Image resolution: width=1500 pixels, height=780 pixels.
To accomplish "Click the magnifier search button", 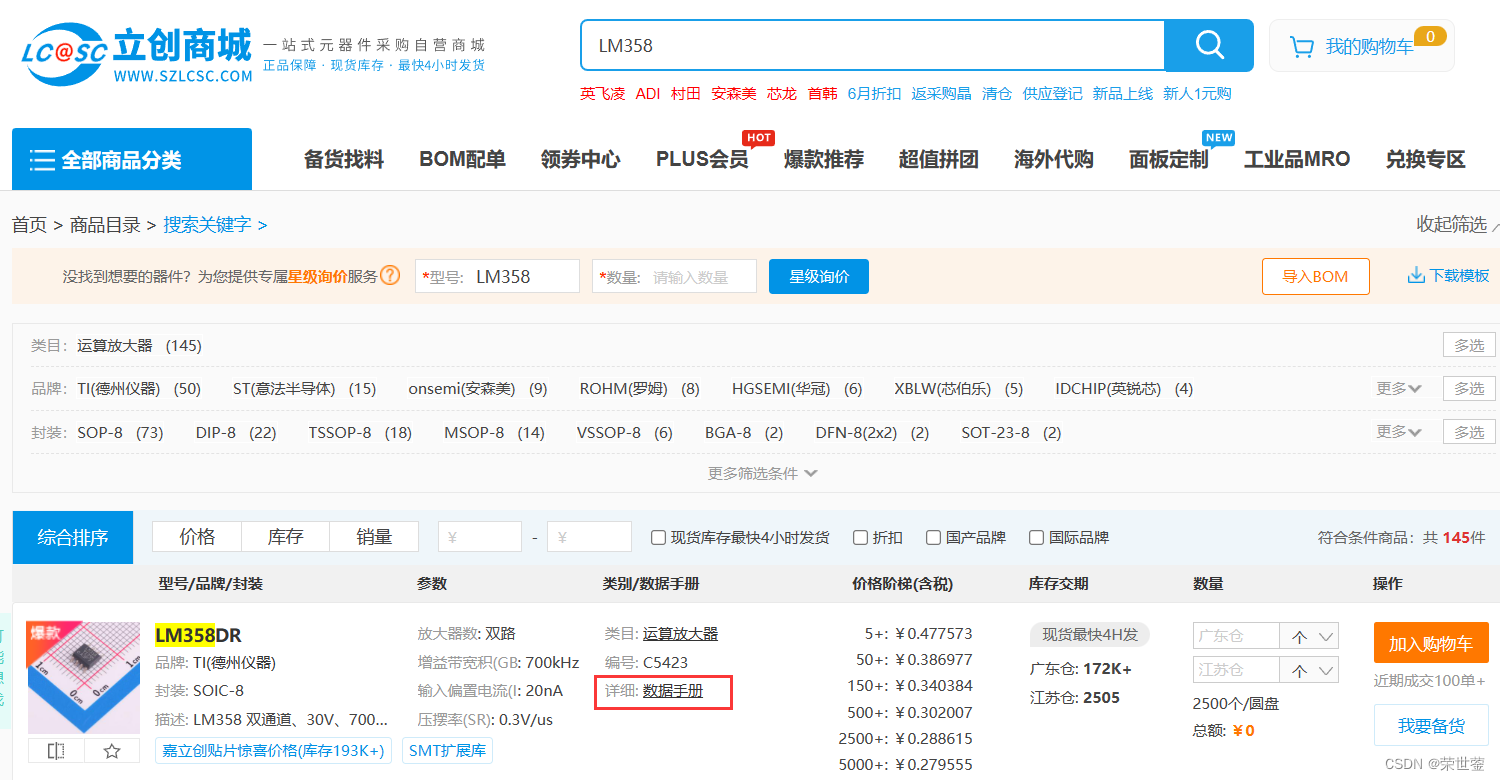I will (x=1209, y=45).
